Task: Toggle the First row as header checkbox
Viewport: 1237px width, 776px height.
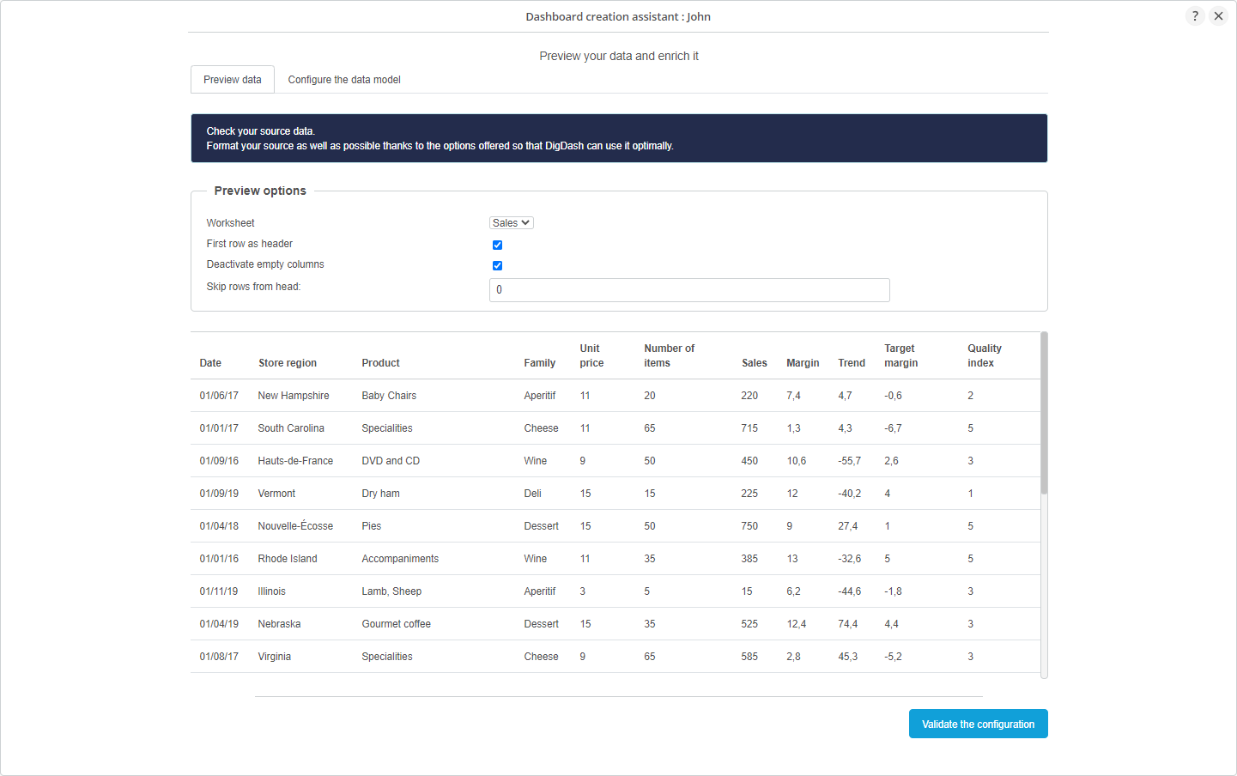Action: click(497, 245)
